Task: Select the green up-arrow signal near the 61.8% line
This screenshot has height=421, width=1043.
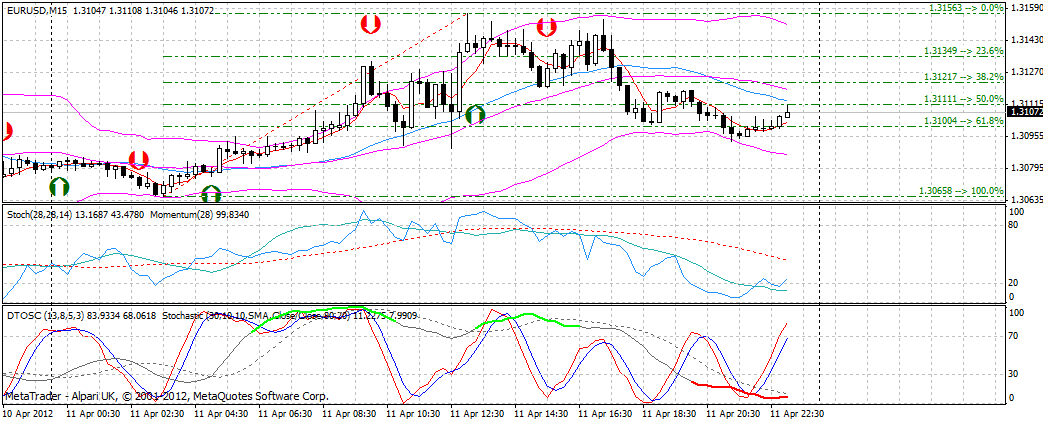Action: [475, 114]
